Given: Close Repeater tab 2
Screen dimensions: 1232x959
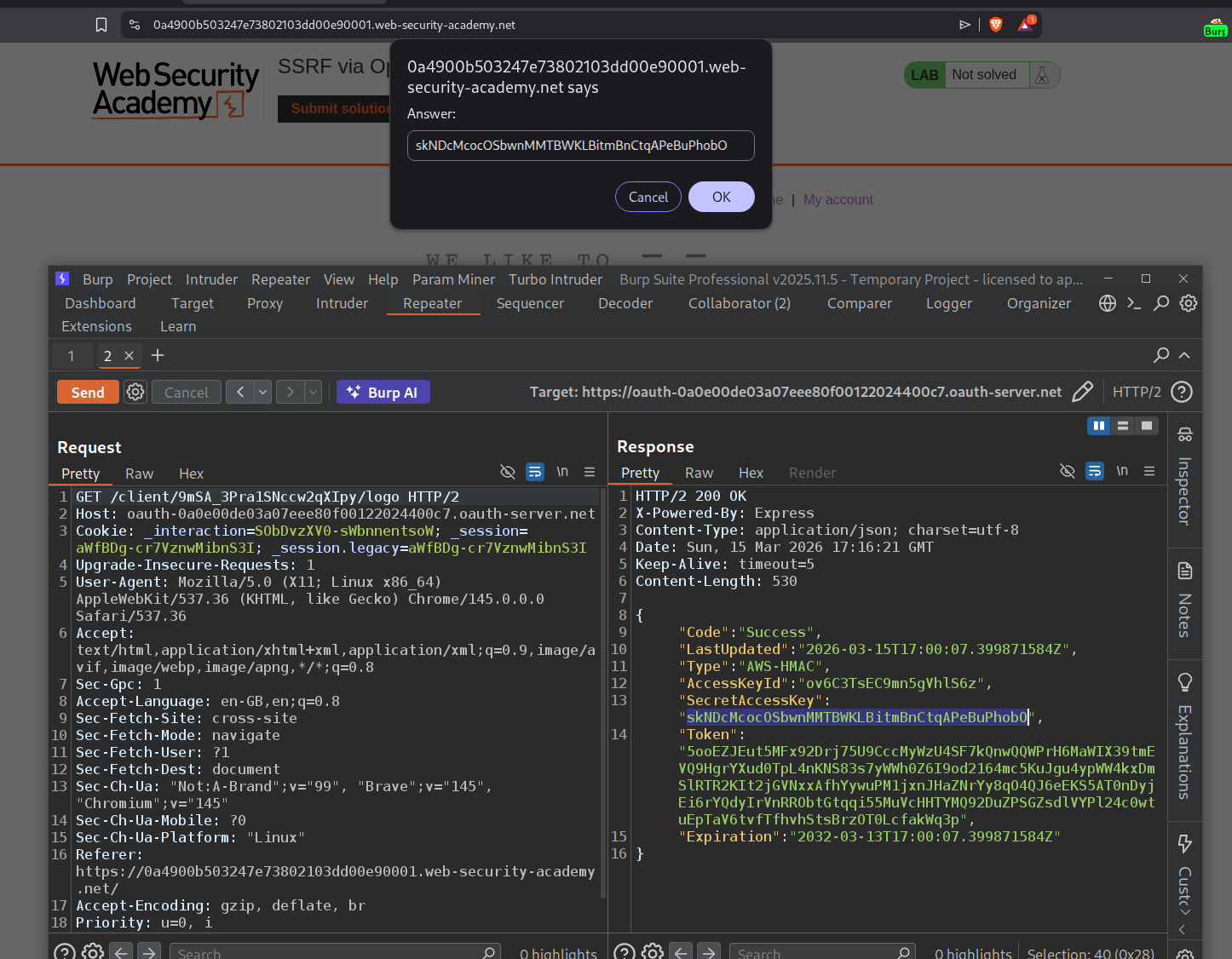Looking at the screenshot, I should click(x=130, y=356).
